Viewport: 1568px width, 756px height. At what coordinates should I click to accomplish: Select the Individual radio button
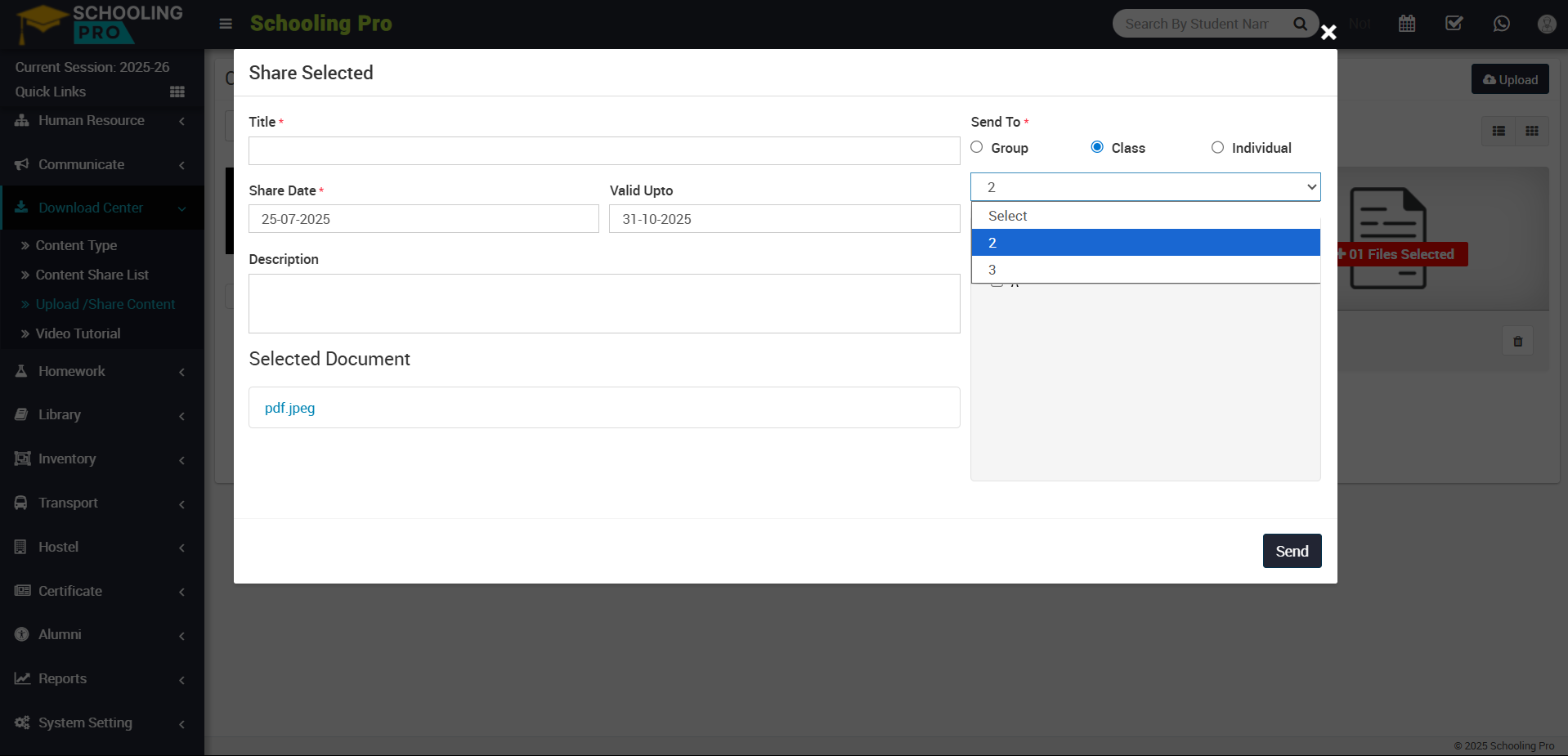pyautogui.click(x=1217, y=147)
